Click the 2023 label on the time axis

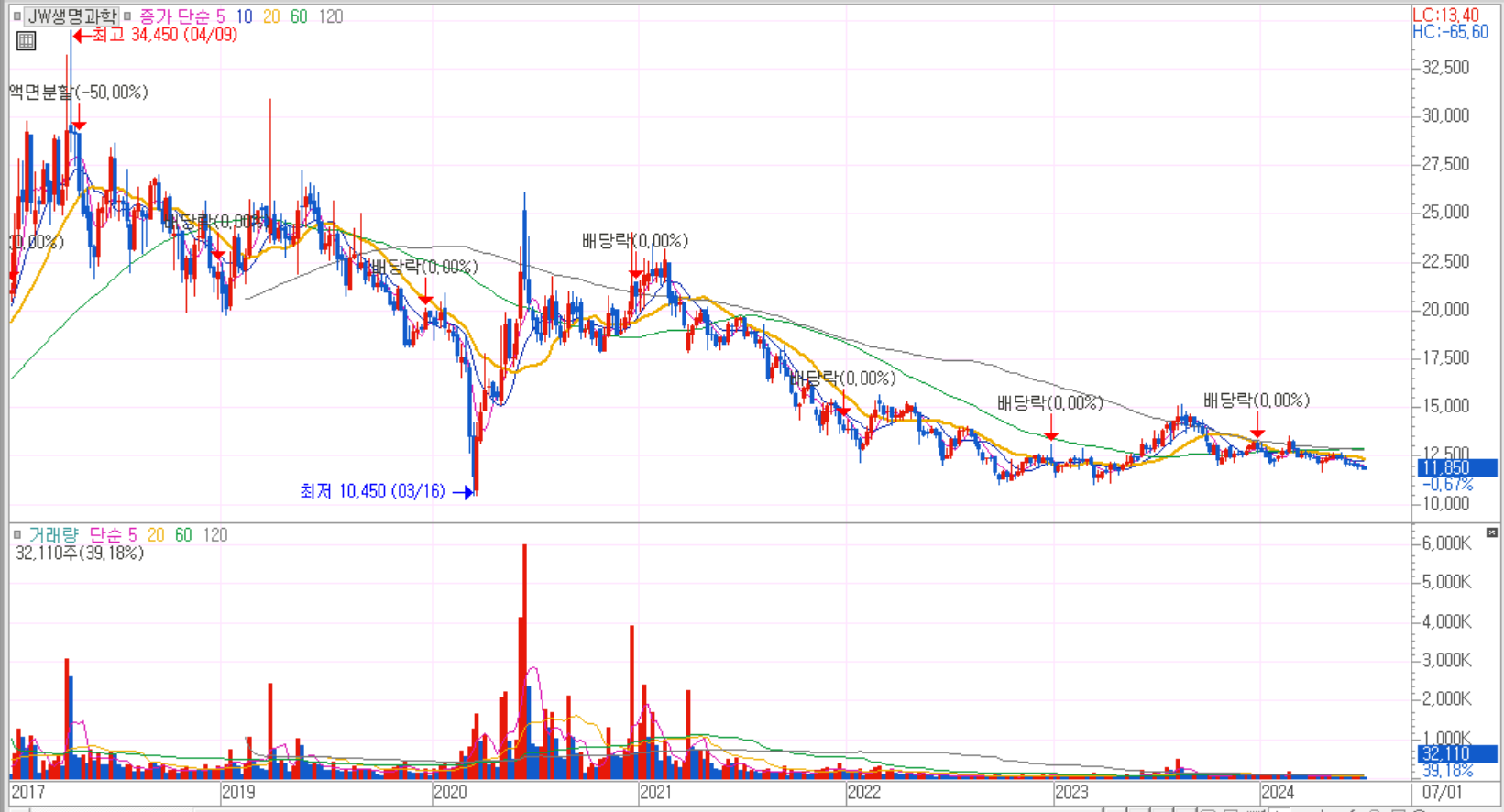1071,792
